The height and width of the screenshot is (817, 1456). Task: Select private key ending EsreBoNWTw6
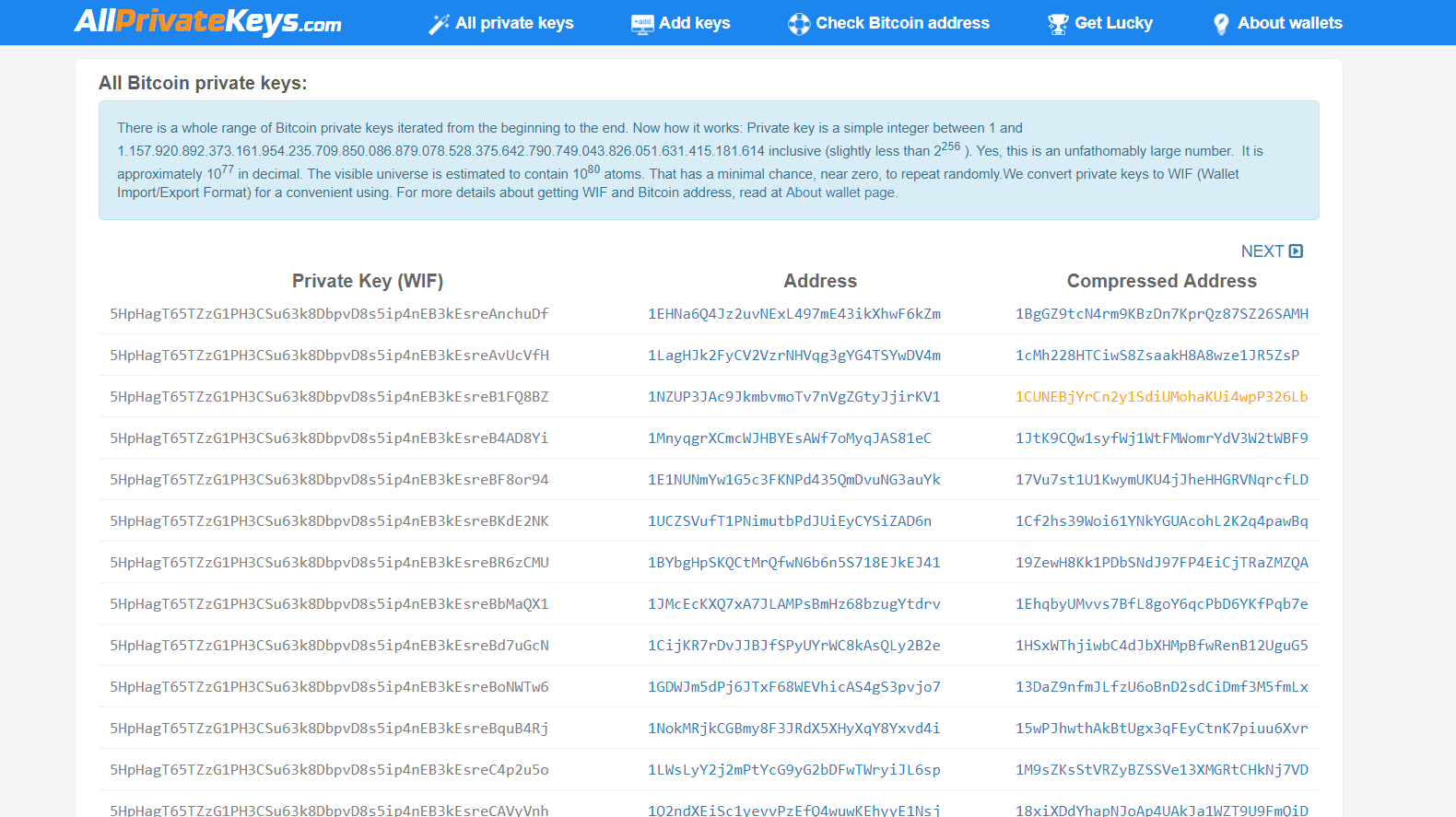[x=329, y=687]
